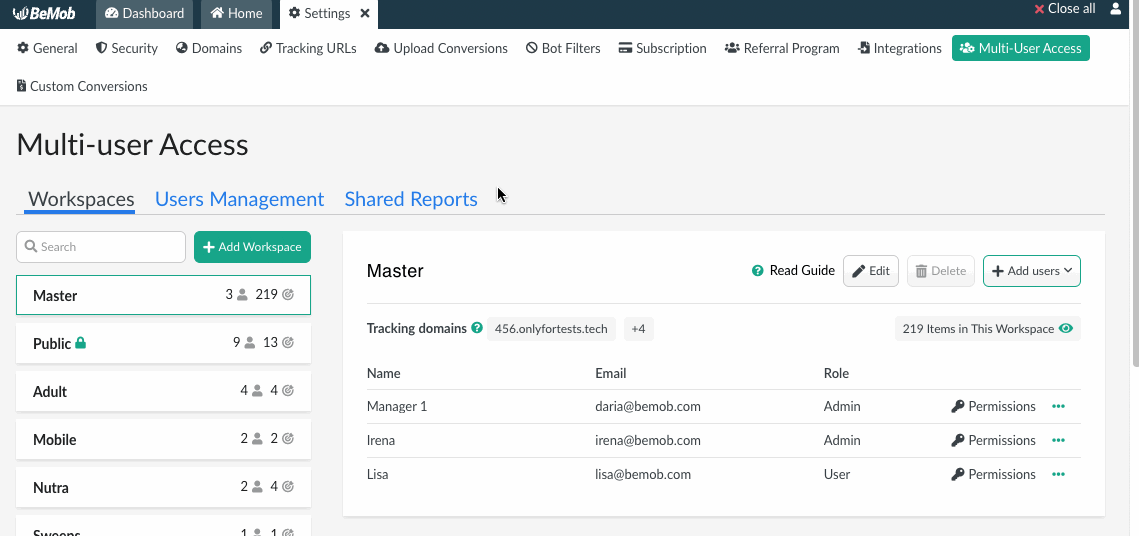Open Integrations section

tap(899, 48)
